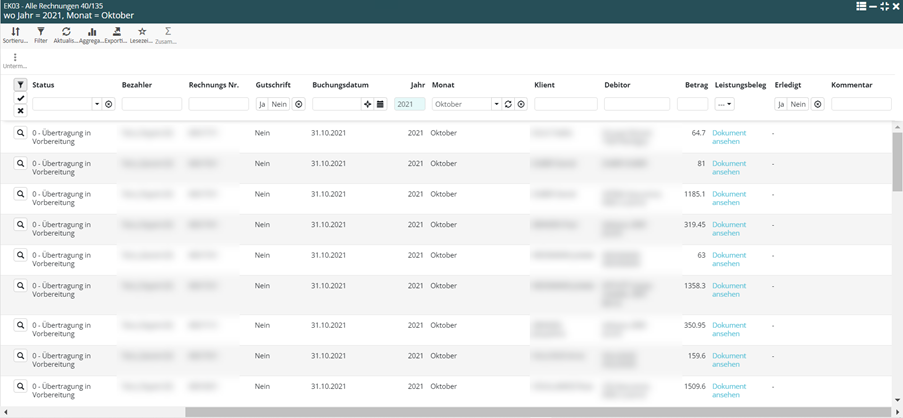Open the Untermenü three-dot menu
Image resolution: width=903 pixels, height=418 pixels.
pos(15,58)
